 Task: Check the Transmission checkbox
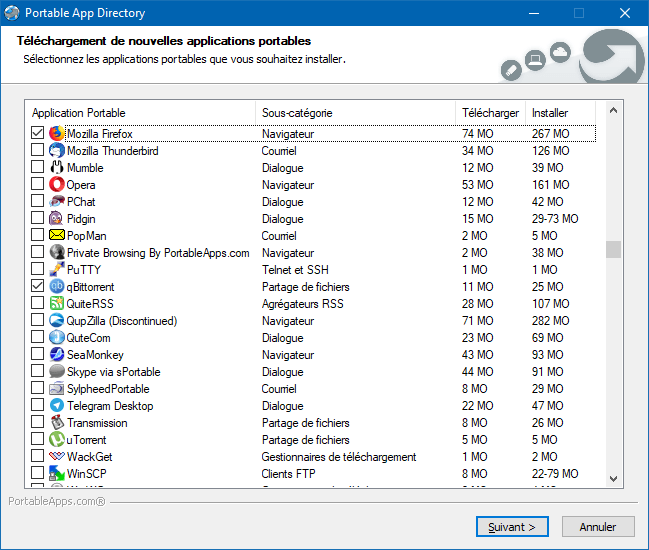click(x=38, y=421)
